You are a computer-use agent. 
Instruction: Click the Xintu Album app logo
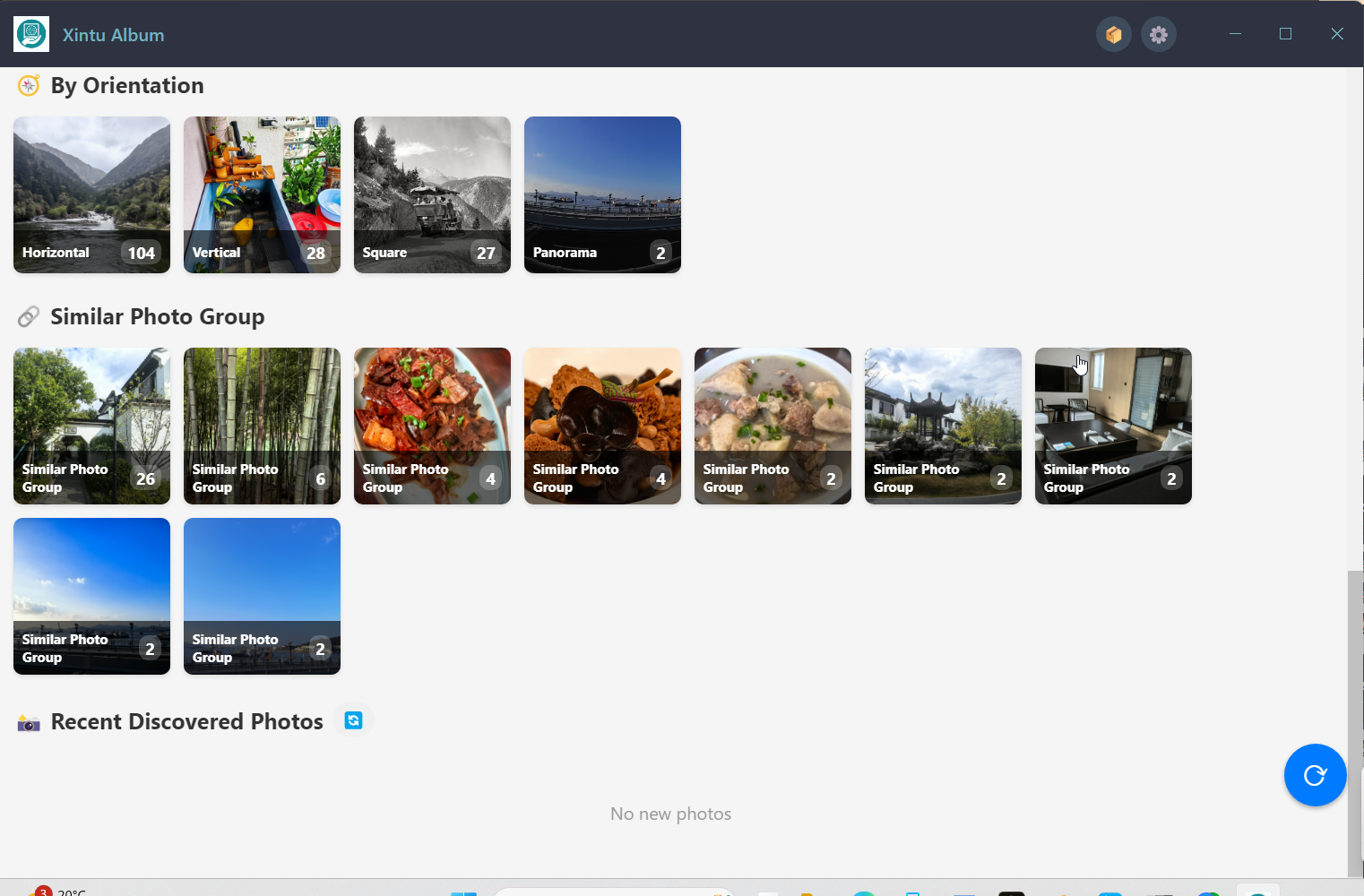click(x=31, y=35)
